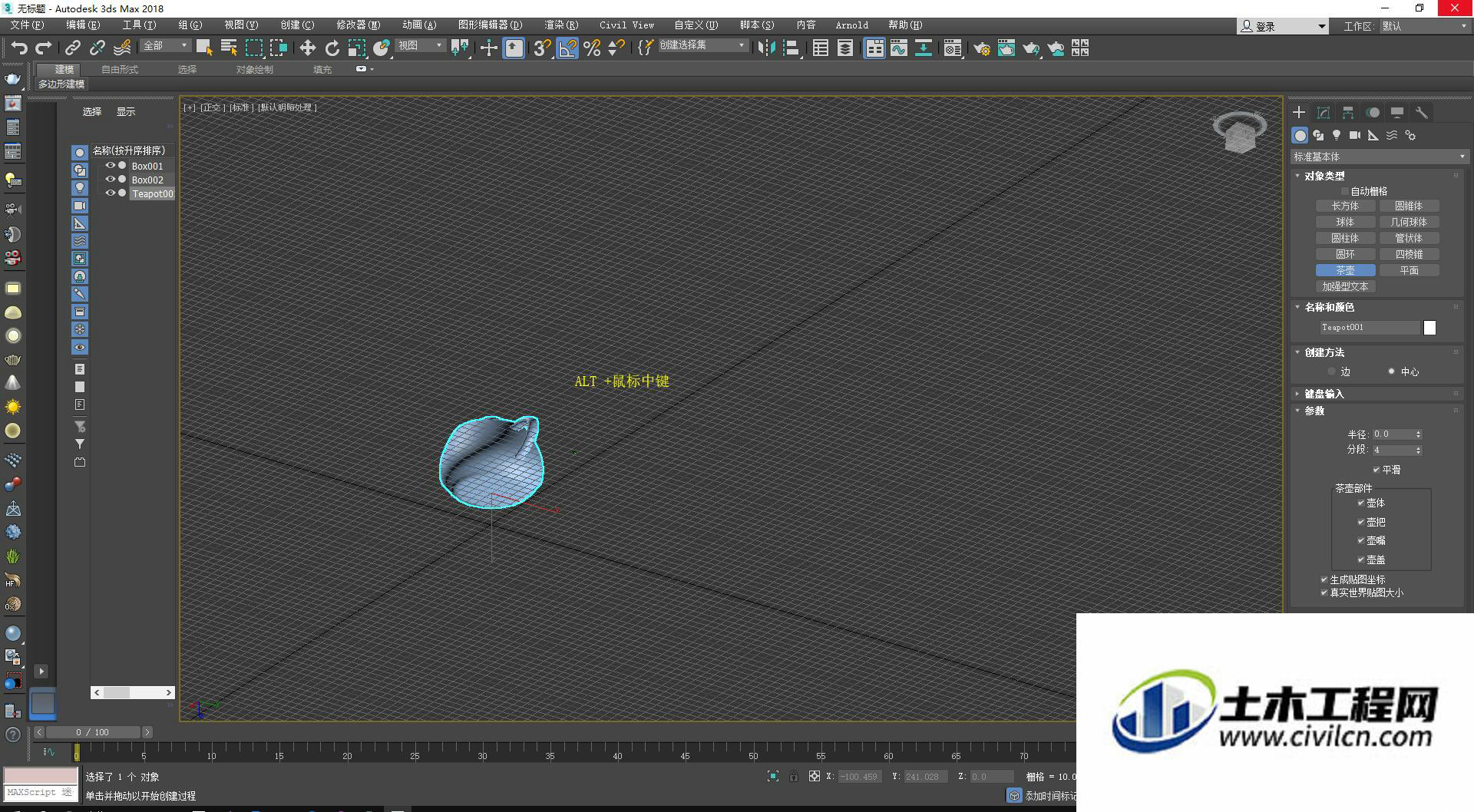Click the Undo arrow icon

[x=18, y=48]
